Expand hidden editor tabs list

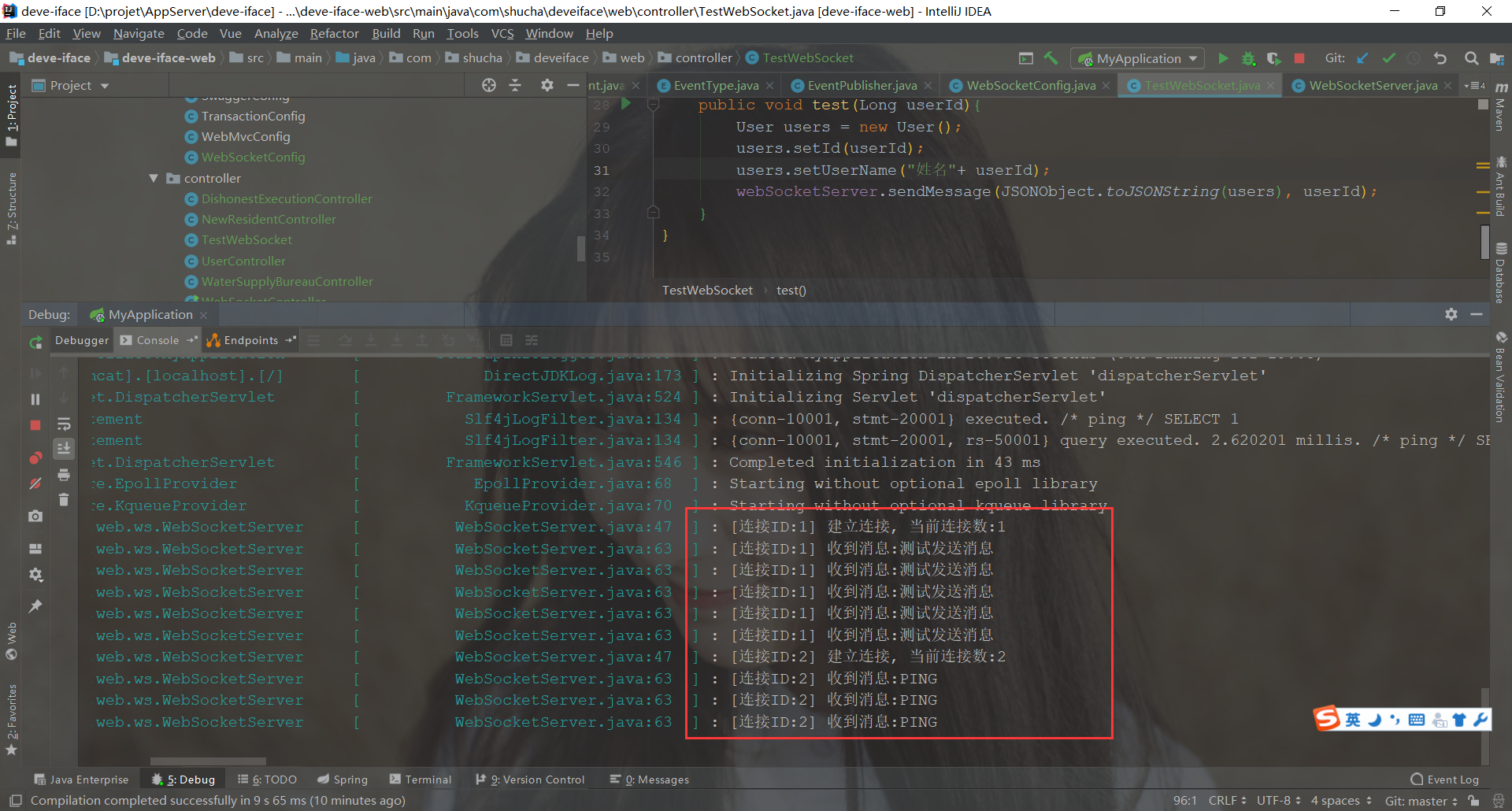(x=1474, y=85)
